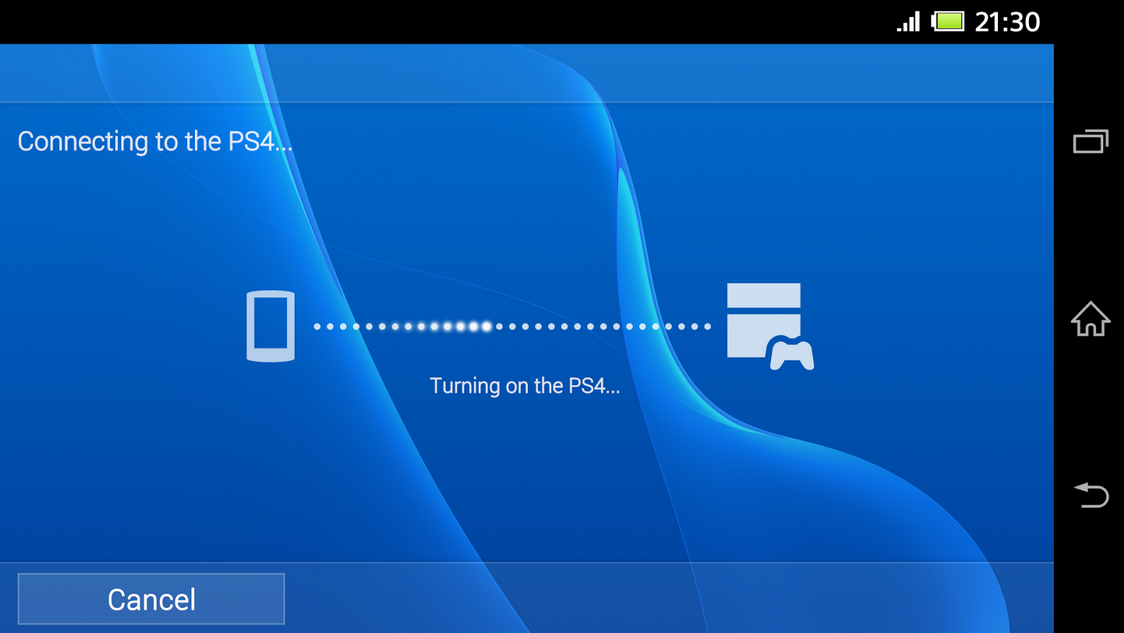The image size is (1124, 633).
Task: Click the 'Connecting to the PS4...' heading
Action: point(155,142)
